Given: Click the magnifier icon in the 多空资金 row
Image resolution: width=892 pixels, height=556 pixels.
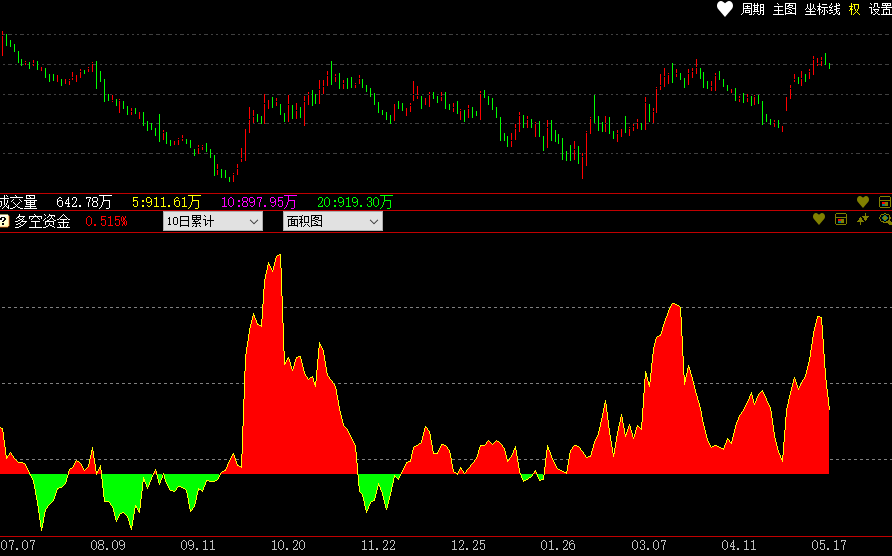Looking at the screenshot, I should pyautogui.click(x=885, y=219).
